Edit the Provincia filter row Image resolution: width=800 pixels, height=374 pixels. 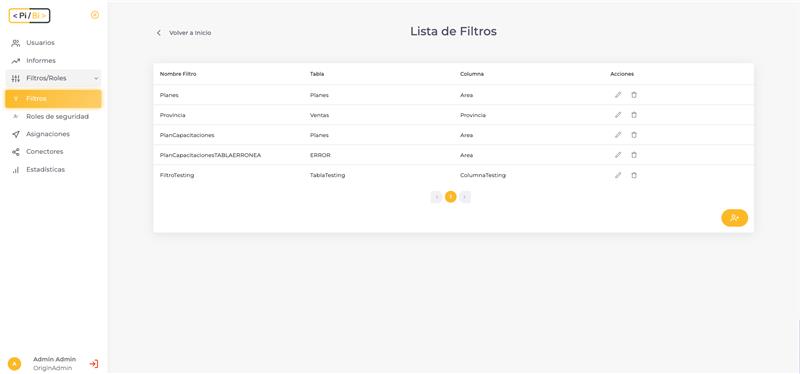click(618, 115)
